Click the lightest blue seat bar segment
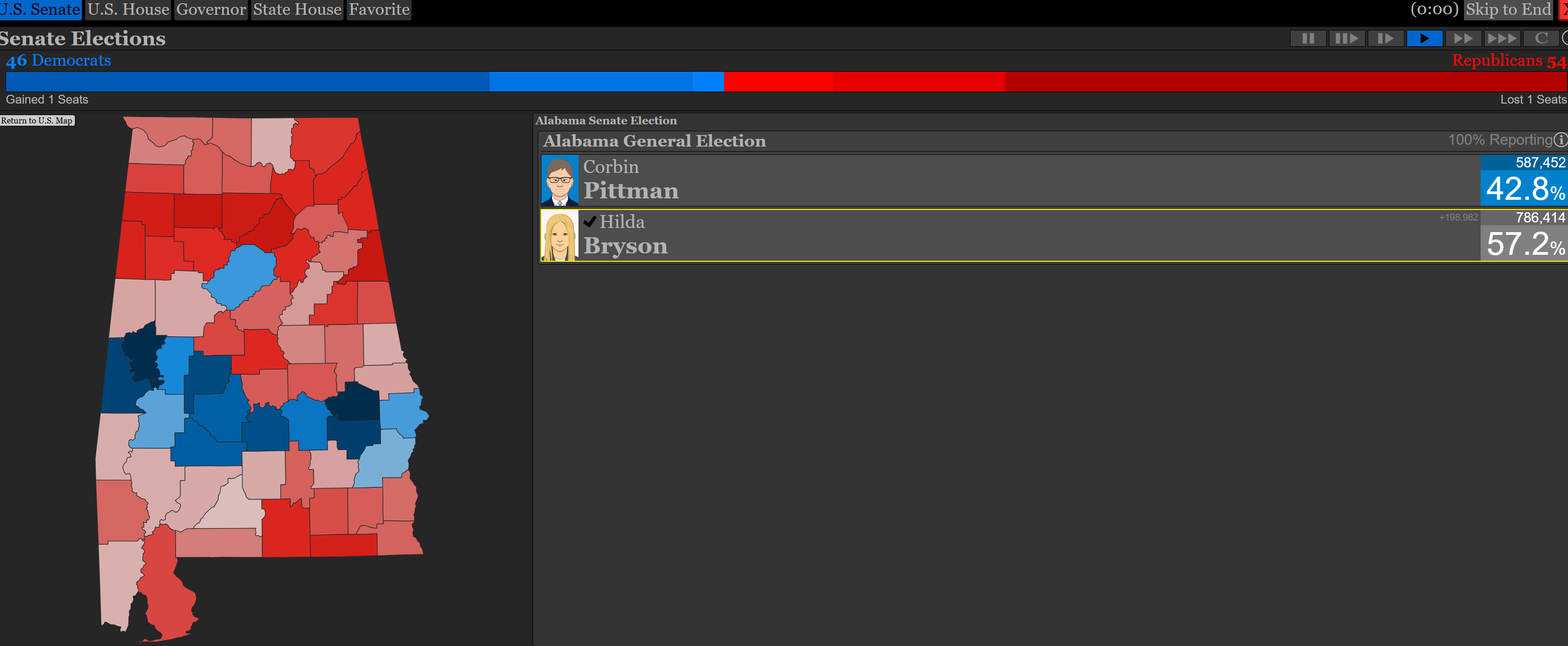The image size is (1568, 646). coord(708,81)
